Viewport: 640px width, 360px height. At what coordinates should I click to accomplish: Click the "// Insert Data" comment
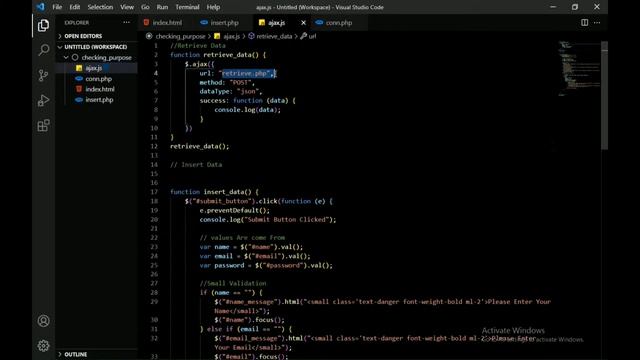[x=196, y=164]
